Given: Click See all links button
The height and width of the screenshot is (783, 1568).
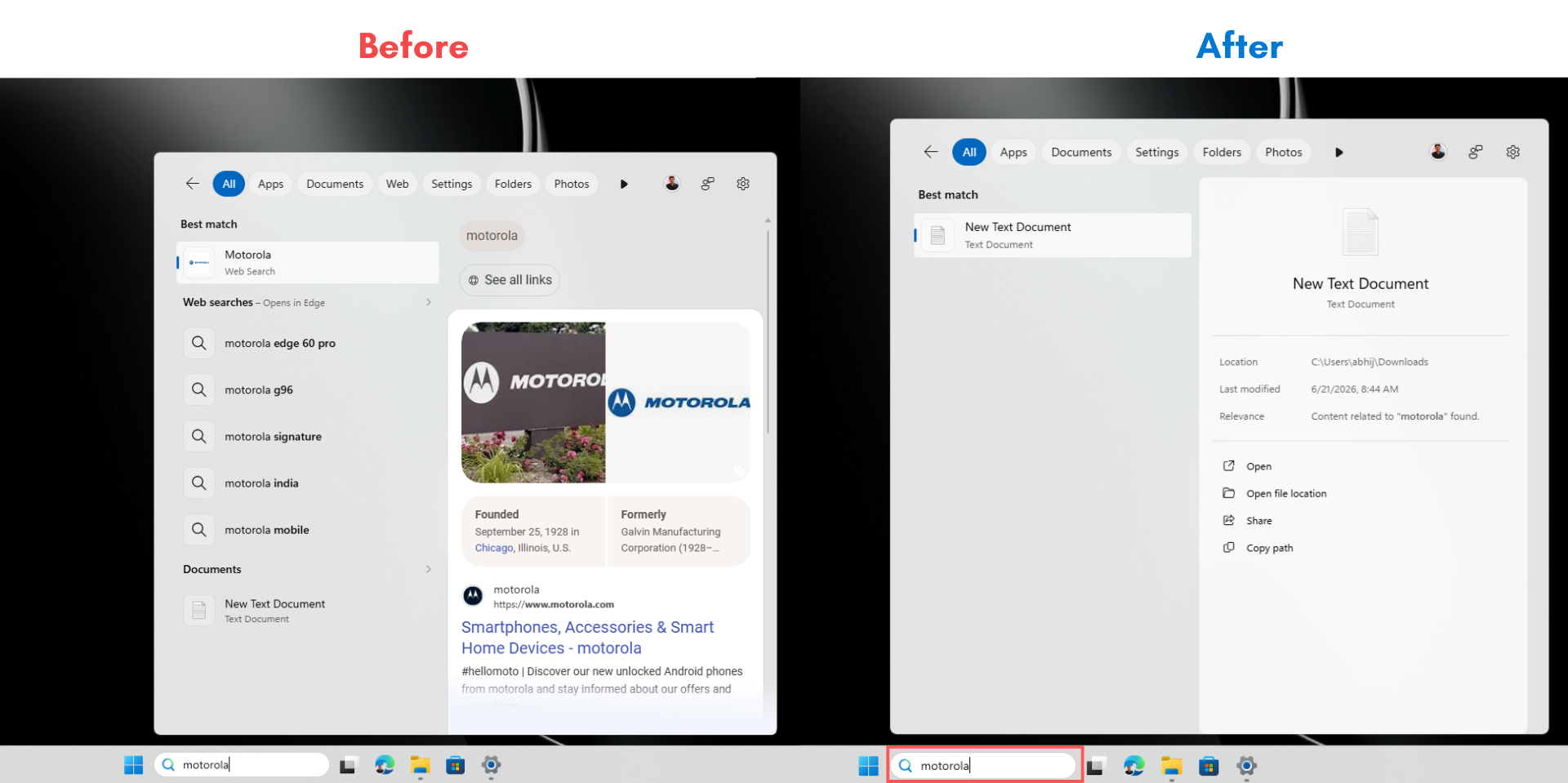Looking at the screenshot, I should (x=510, y=280).
